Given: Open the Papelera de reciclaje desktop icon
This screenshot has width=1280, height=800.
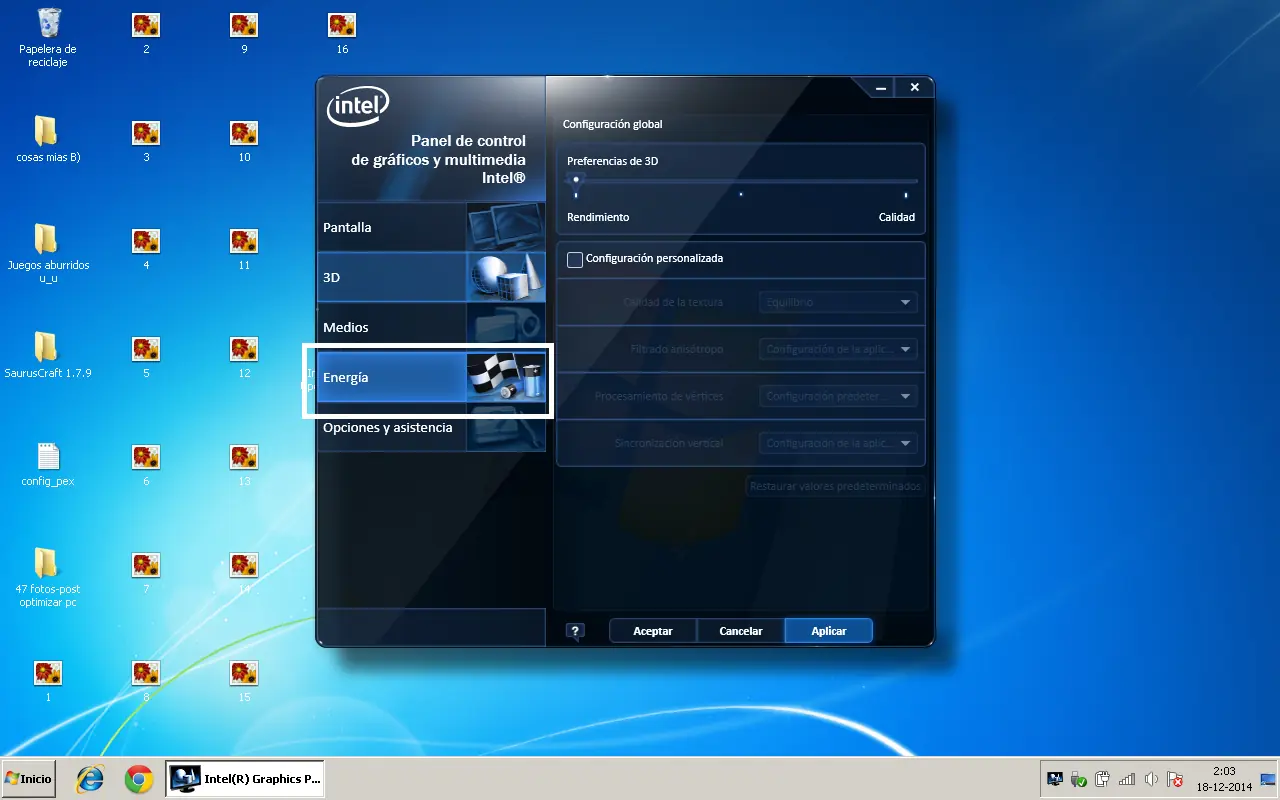Looking at the screenshot, I should (48, 37).
